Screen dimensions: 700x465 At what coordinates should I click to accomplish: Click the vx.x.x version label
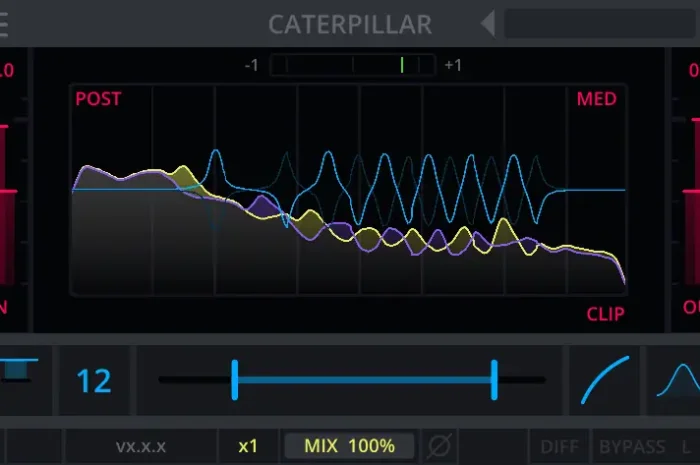140,446
